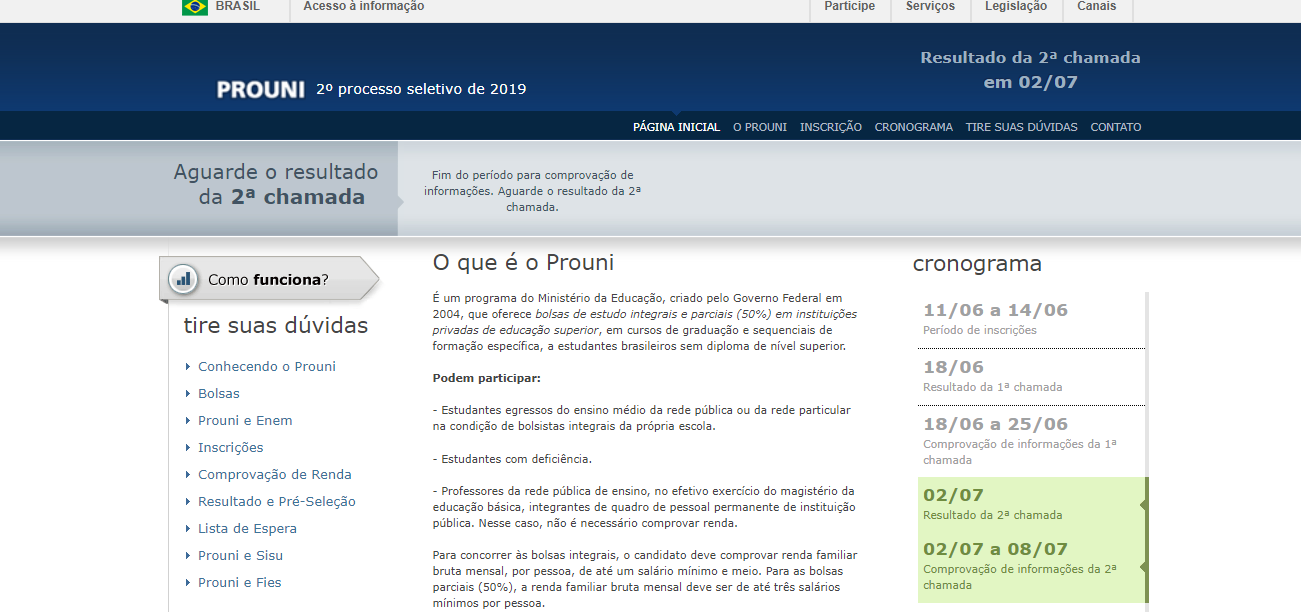This screenshot has width=1301, height=612.
Task: Click the cronograma panel scrollbar
Action: click(x=1147, y=449)
